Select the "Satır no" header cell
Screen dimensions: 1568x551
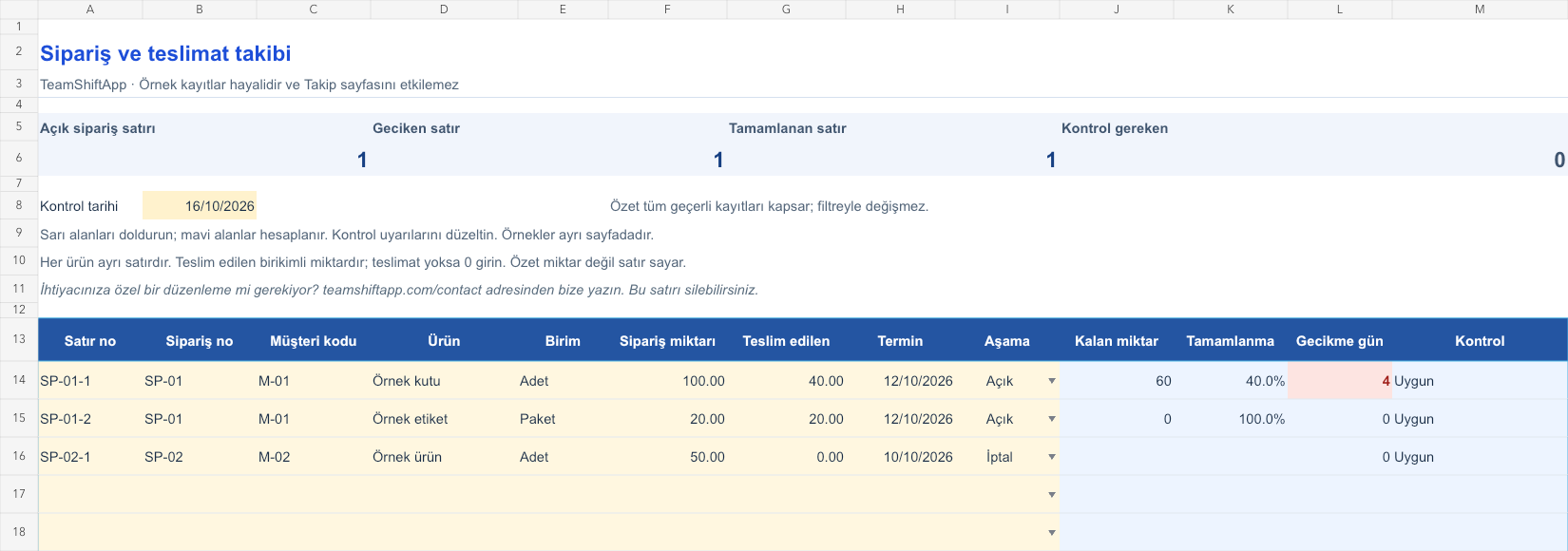coord(90,341)
